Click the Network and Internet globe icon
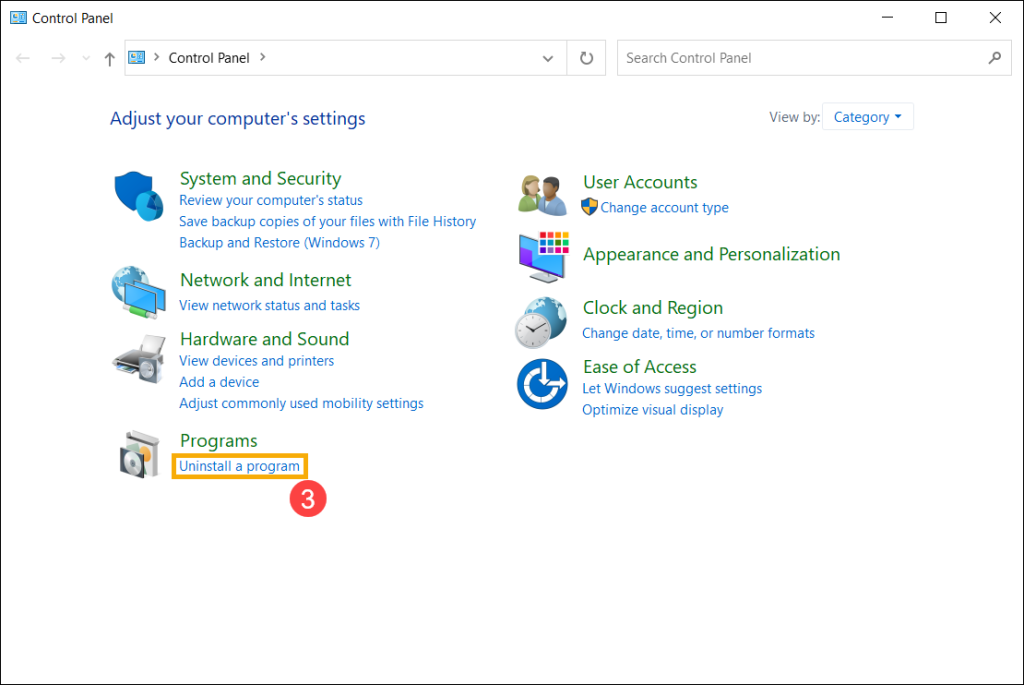The height and width of the screenshot is (685, 1024). pos(138,292)
